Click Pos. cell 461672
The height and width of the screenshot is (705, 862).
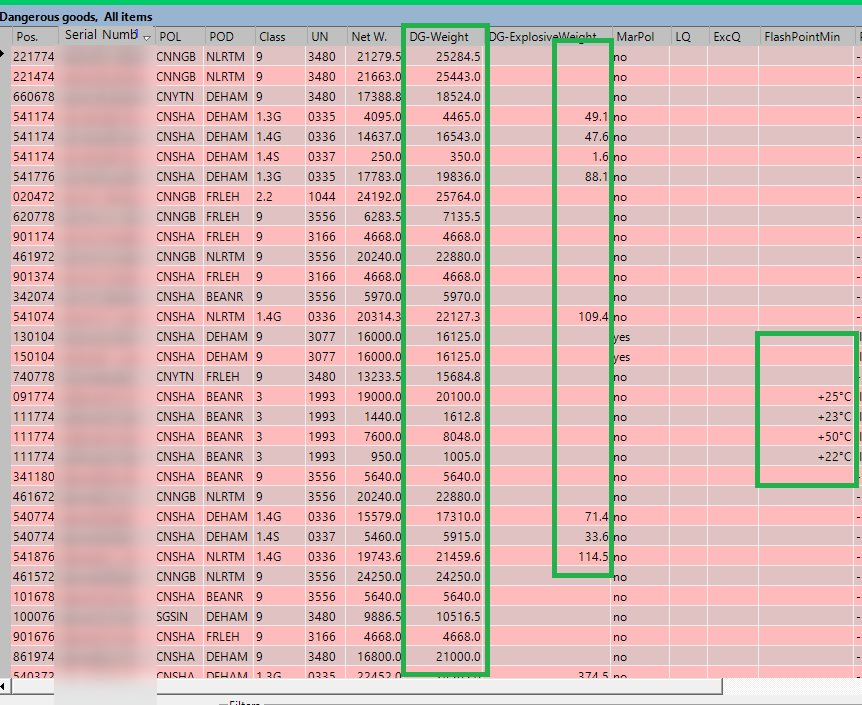click(34, 497)
